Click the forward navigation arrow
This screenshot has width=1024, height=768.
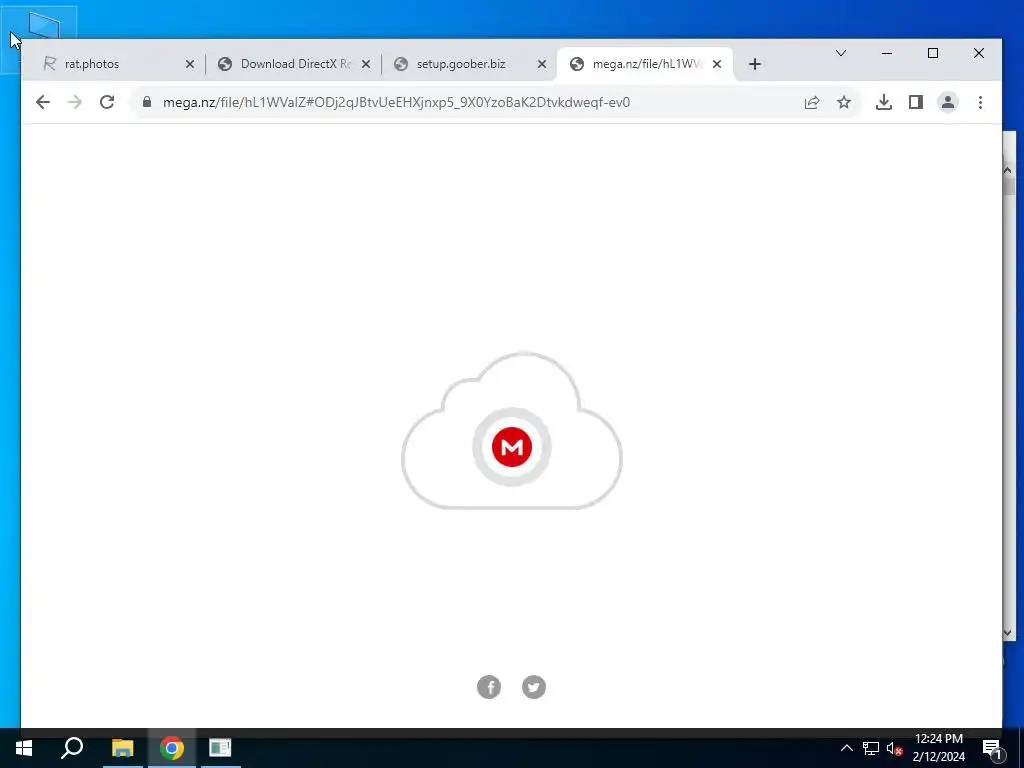pos(75,102)
